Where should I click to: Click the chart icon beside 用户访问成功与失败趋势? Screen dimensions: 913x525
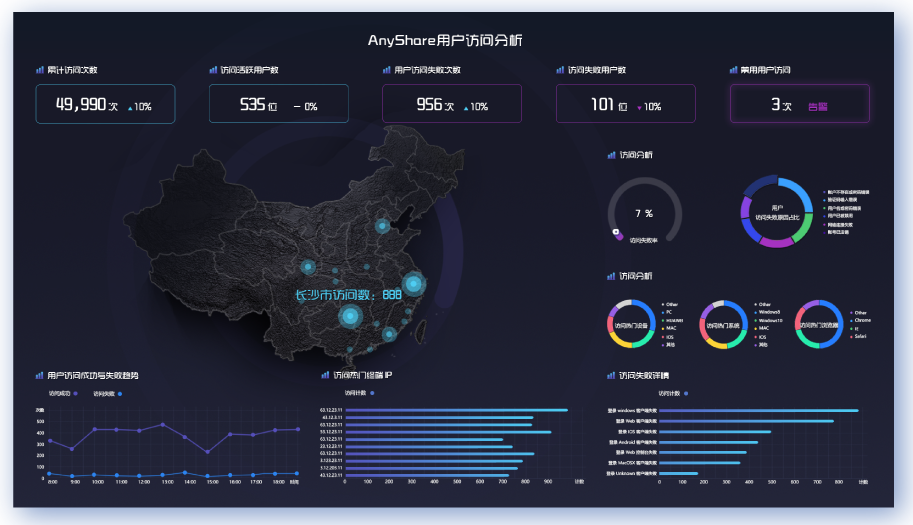point(40,375)
